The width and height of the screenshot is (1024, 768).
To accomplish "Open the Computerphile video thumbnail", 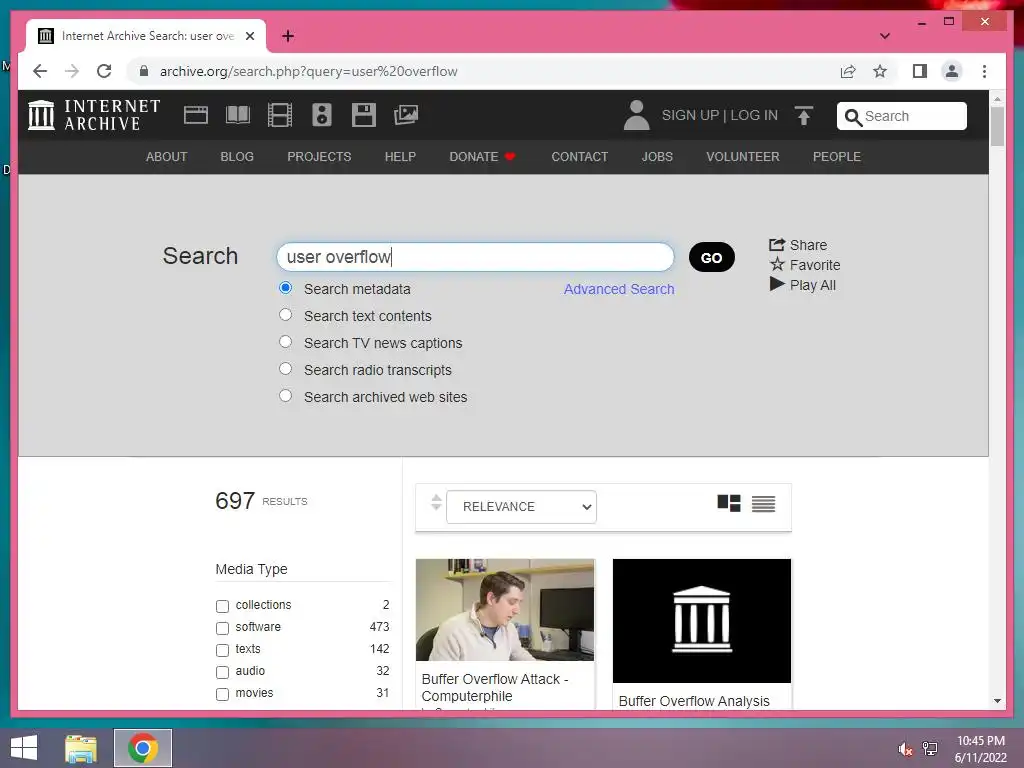I will pyautogui.click(x=505, y=609).
